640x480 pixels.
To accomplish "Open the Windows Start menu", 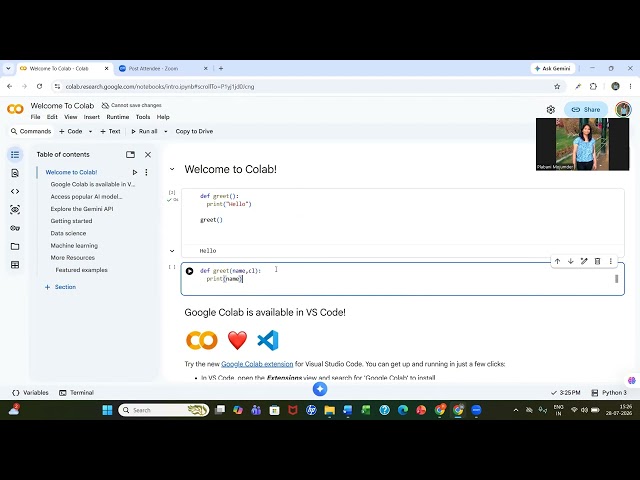I will pyautogui.click(x=107, y=410).
